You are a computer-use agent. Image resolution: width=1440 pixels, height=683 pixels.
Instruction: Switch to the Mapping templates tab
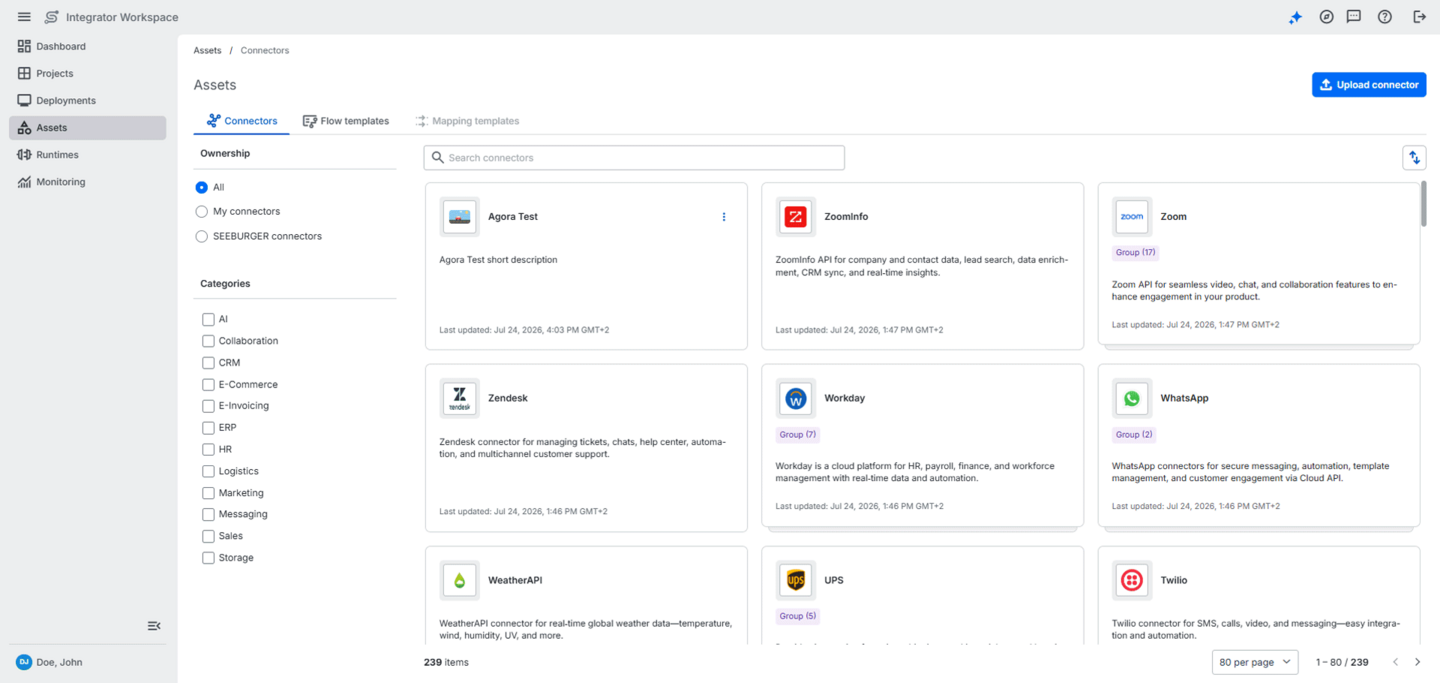(x=467, y=121)
